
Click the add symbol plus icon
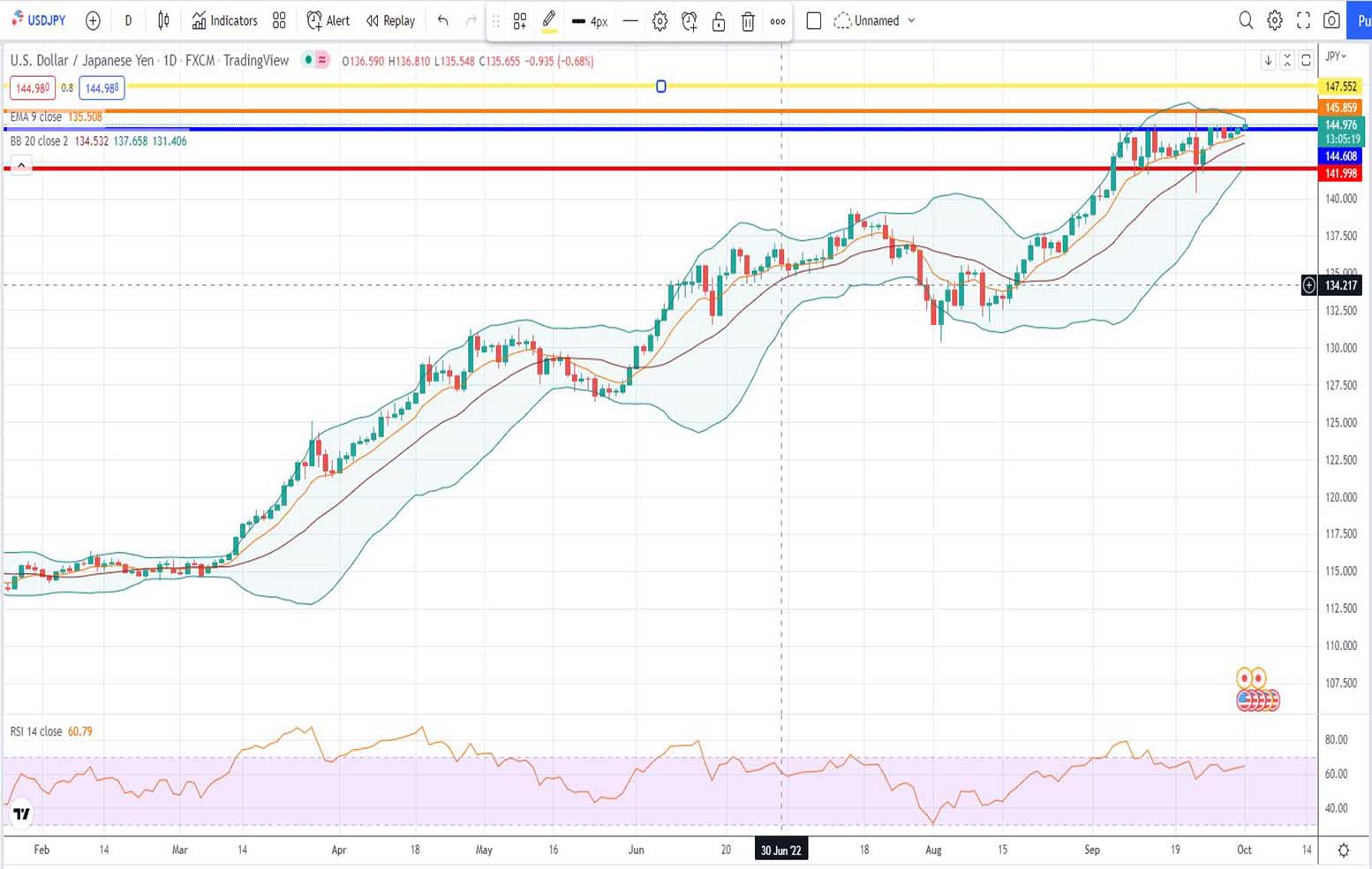[x=93, y=20]
